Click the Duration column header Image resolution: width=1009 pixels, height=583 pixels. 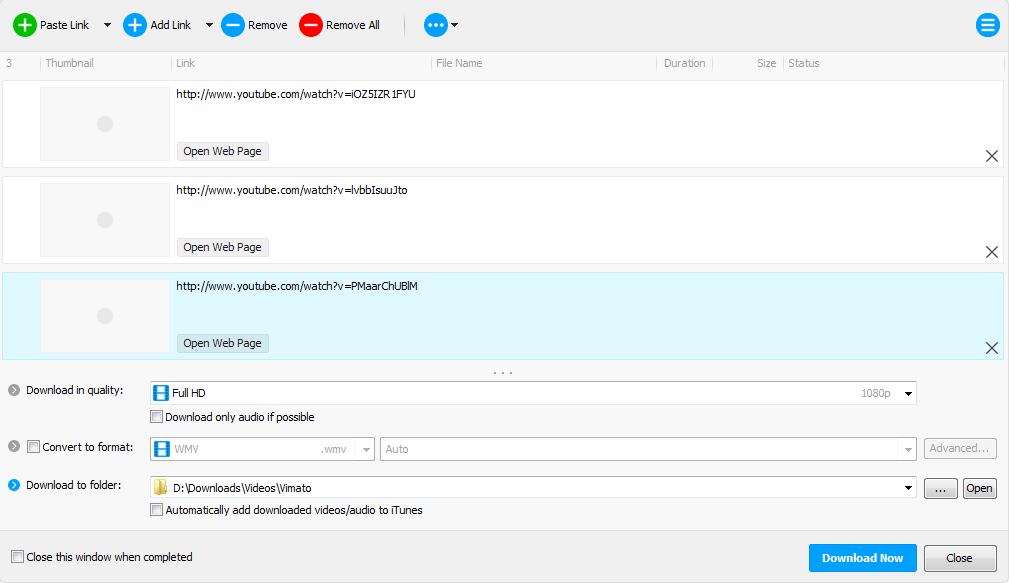[684, 63]
